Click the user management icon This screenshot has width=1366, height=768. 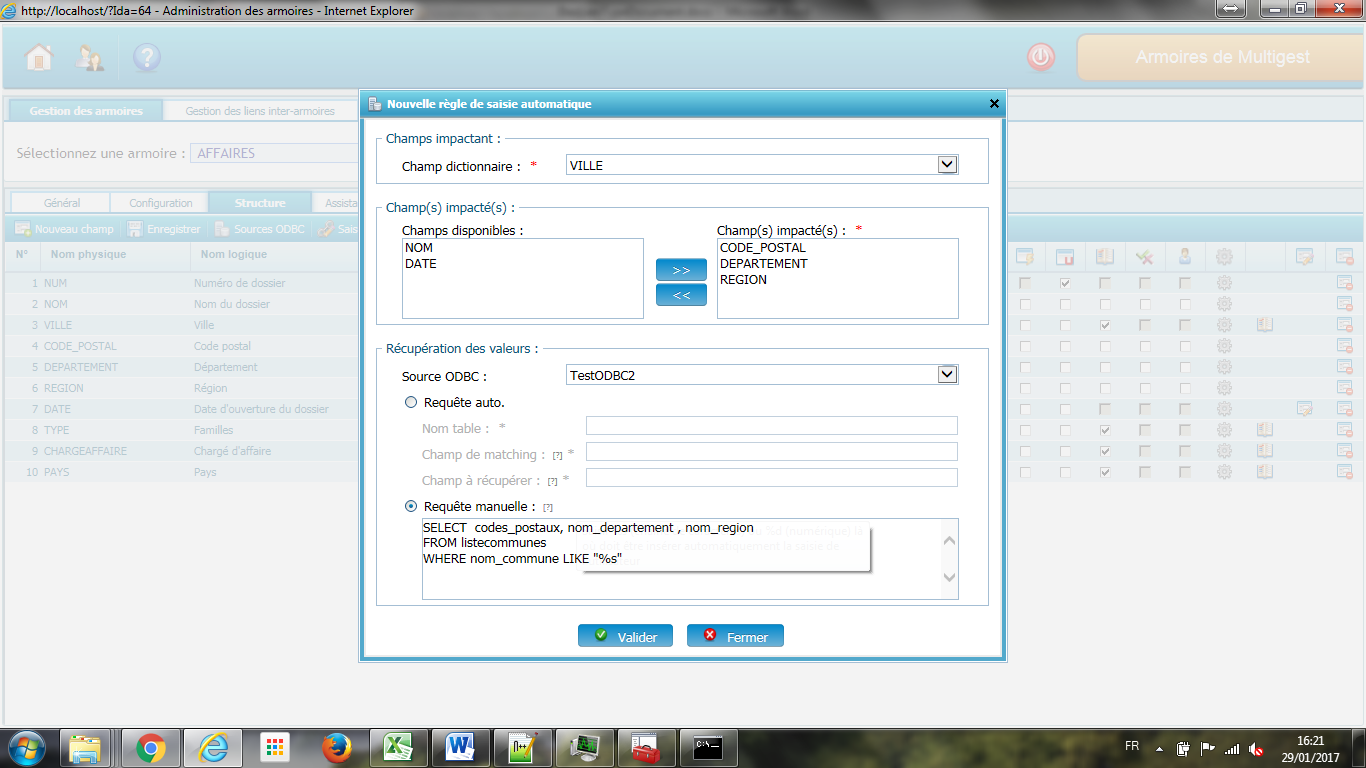91,58
